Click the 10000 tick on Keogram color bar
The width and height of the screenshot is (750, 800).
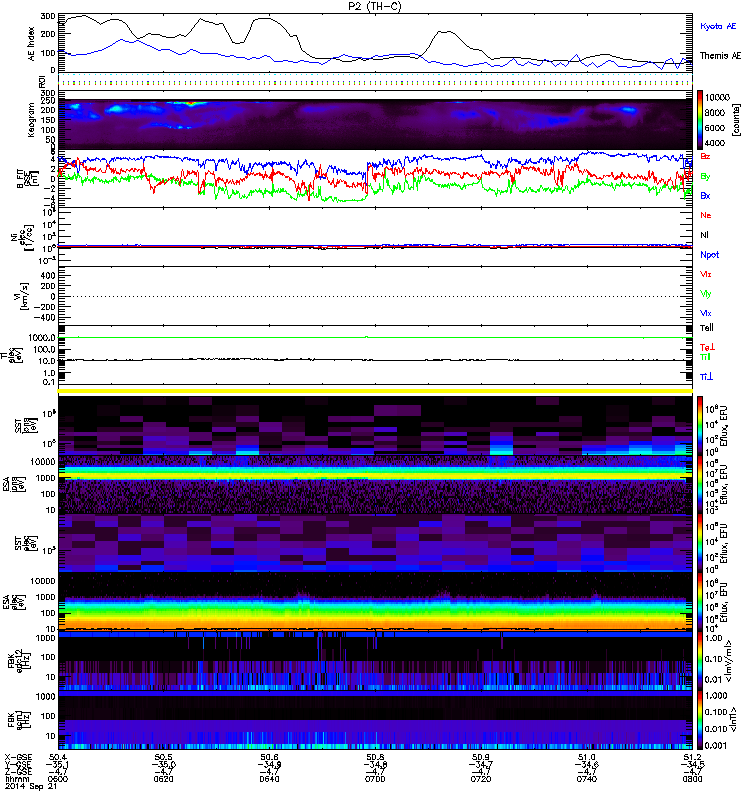point(717,97)
